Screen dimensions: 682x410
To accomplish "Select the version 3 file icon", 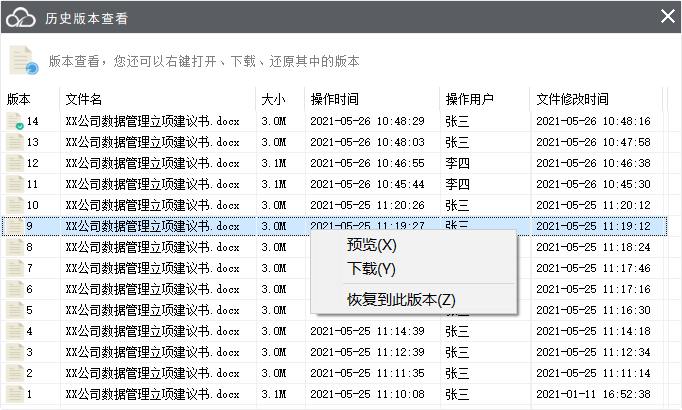I will pos(14,352).
